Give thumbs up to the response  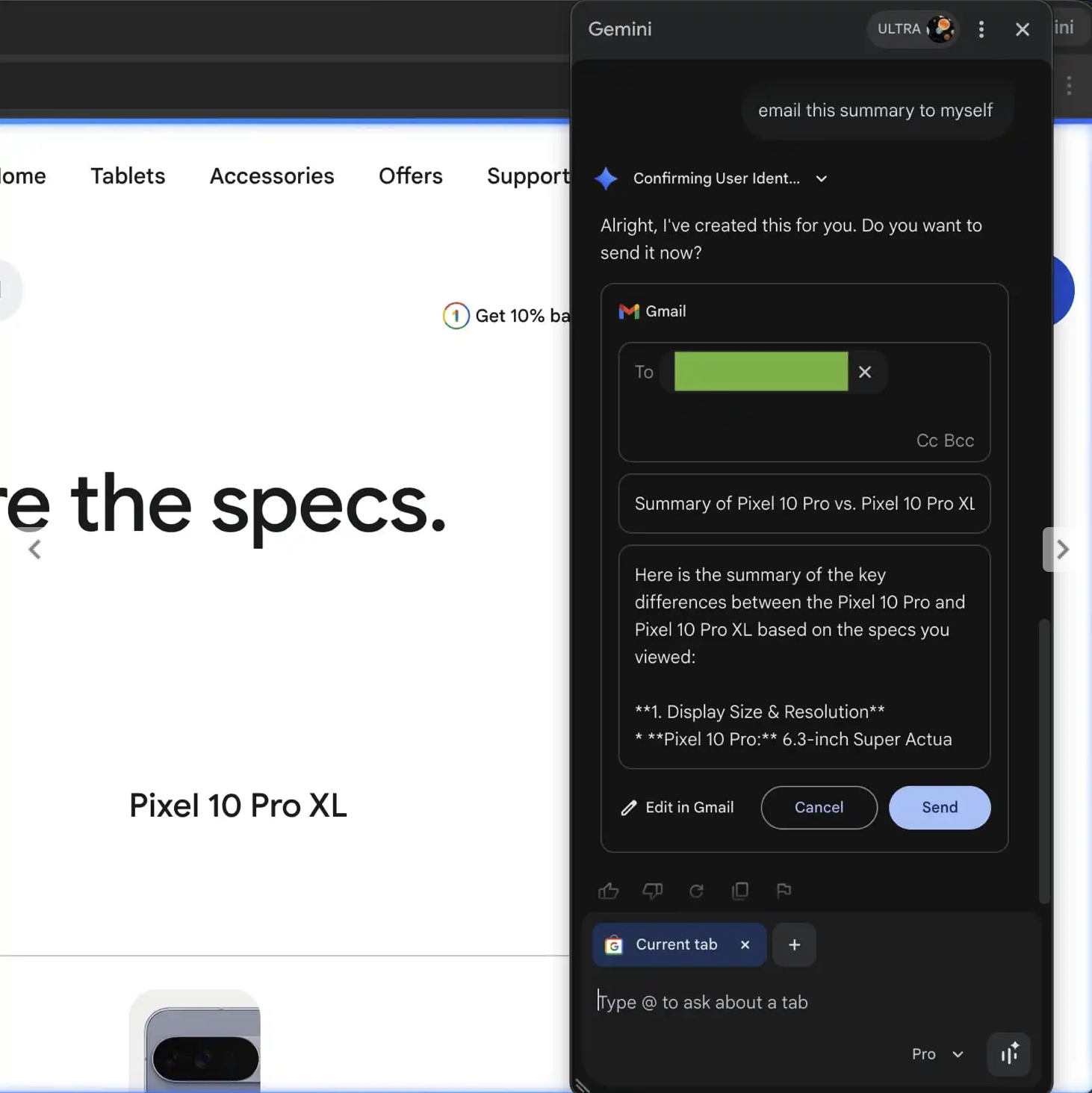(x=608, y=891)
